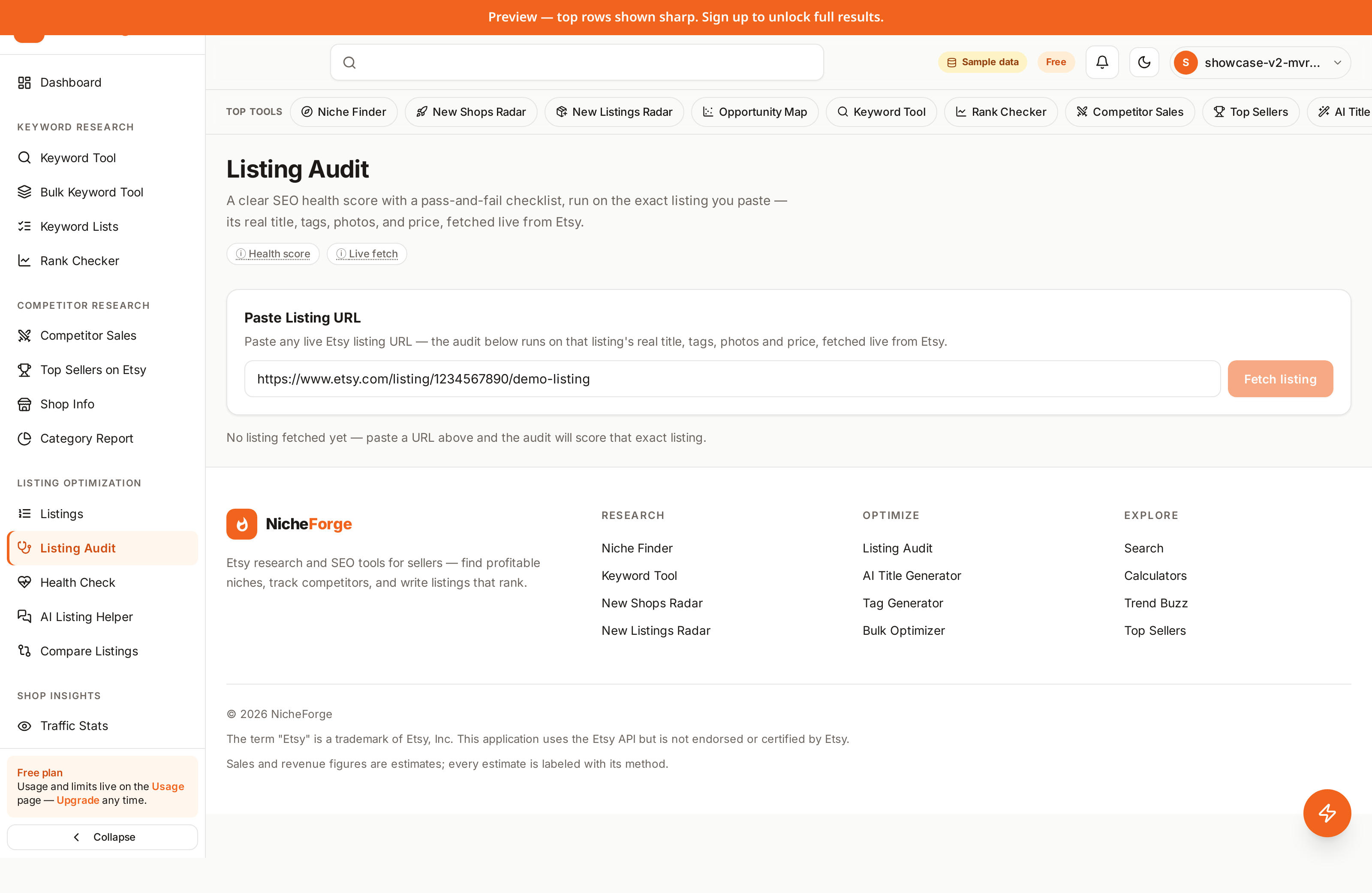Show the Health score info tooltip
Viewport: 1372px width, 893px height.
point(273,254)
